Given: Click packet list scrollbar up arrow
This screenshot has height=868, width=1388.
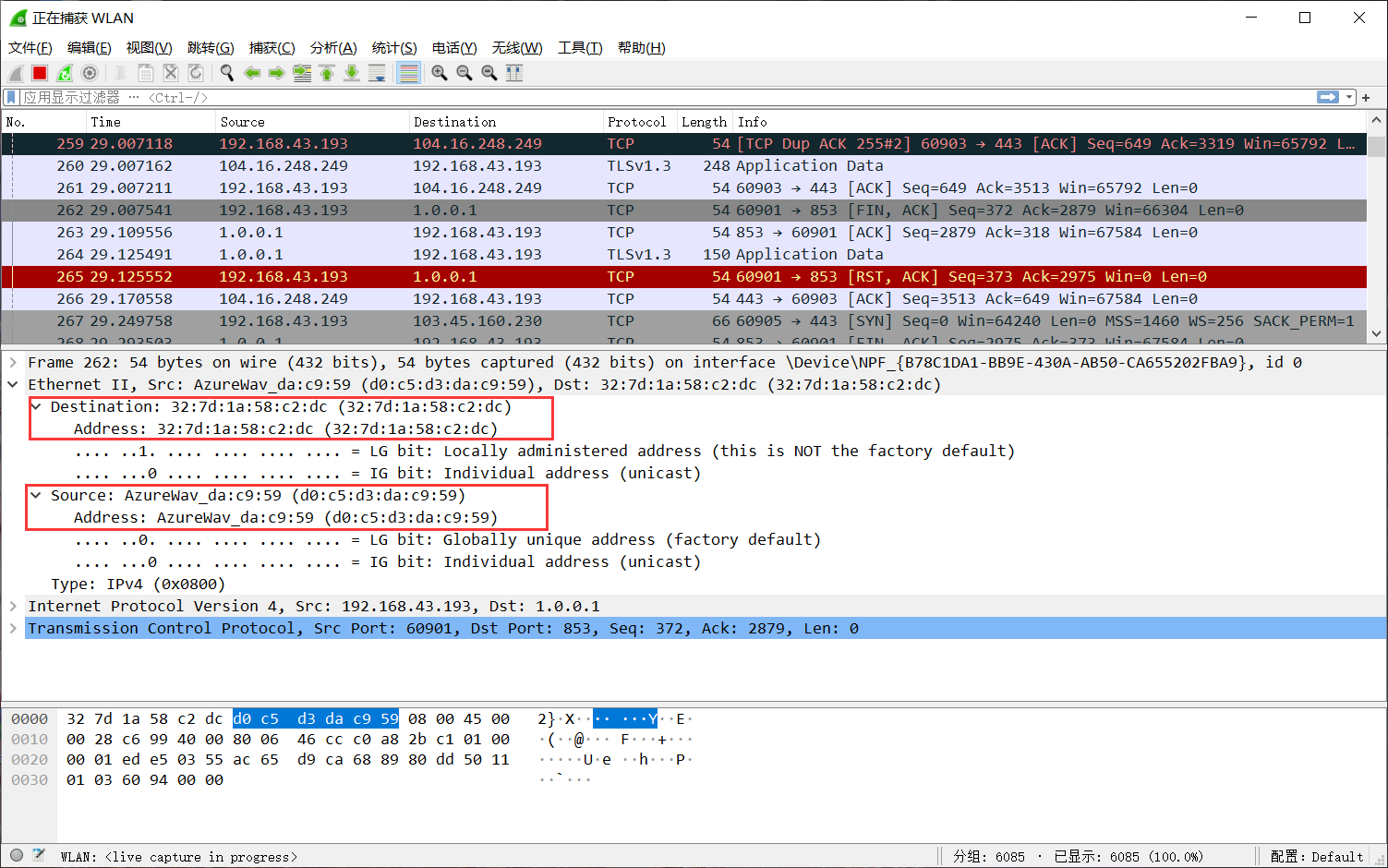Looking at the screenshot, I should pyautogui.click(x=1377, y=121).
